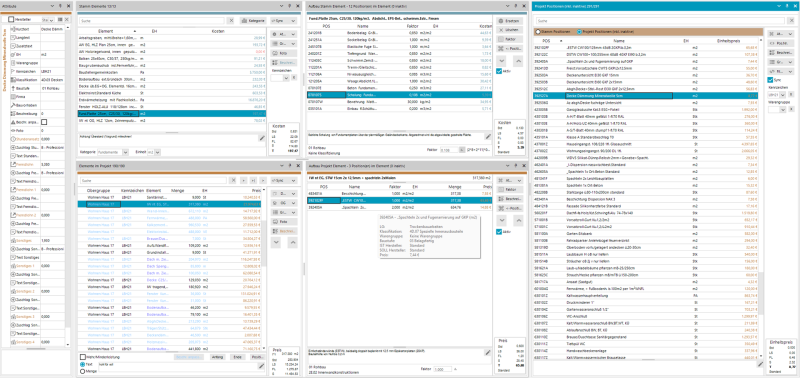The width and height of the screenshot is (800, 378).
Task: Toggle the Hersteller checkbox in Attribute panel
Action: coord(11,19)
